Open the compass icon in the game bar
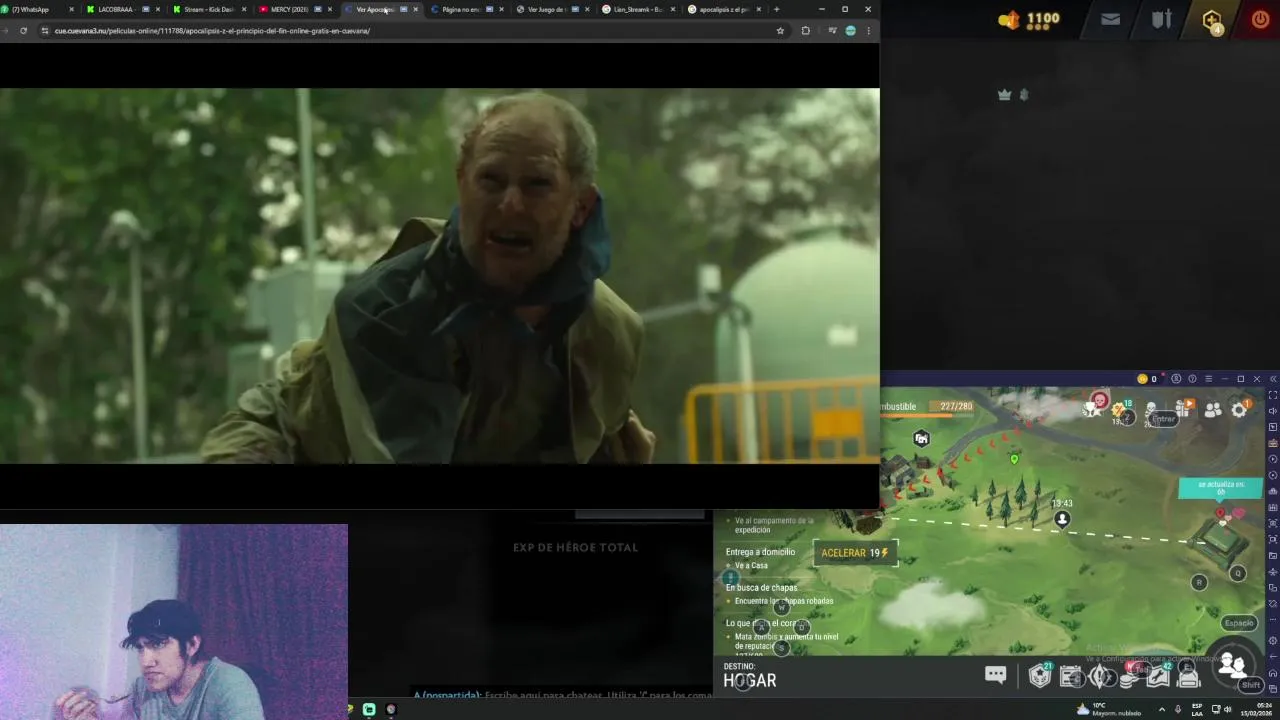The image size is (1280, 720). tap(1101, 677)
